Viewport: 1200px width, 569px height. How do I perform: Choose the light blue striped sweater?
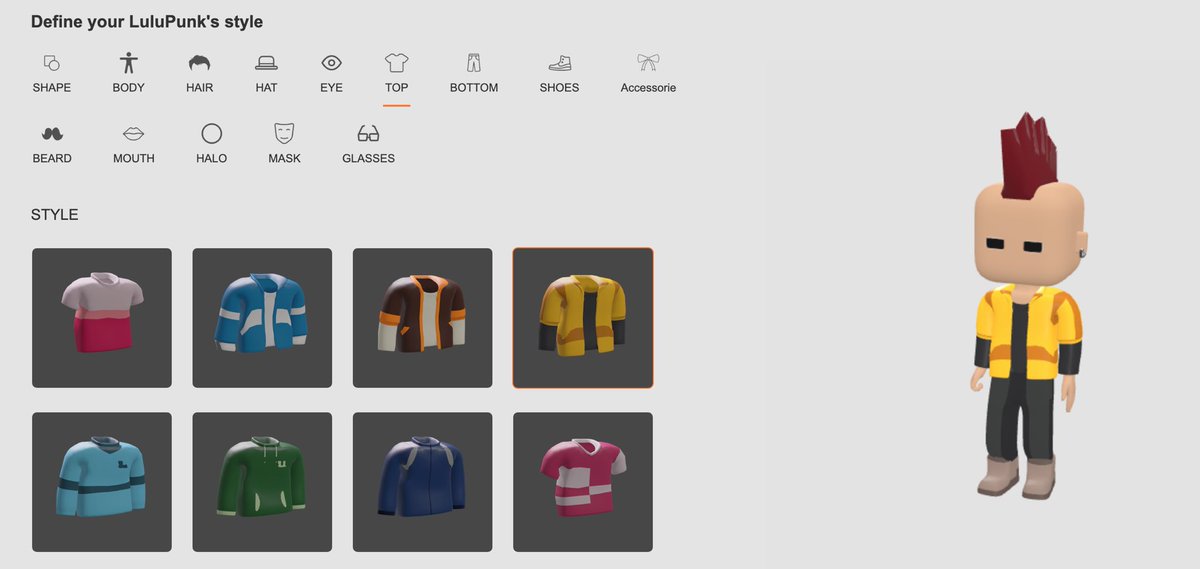[102, 482]
